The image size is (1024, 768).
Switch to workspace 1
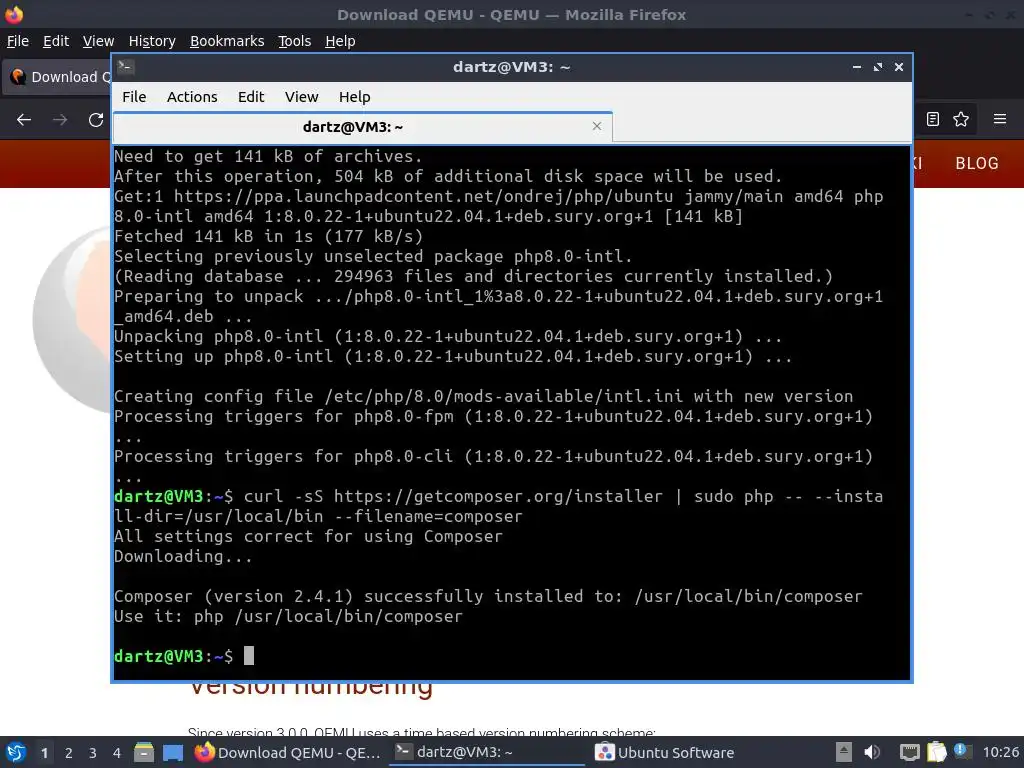(44, 753)
